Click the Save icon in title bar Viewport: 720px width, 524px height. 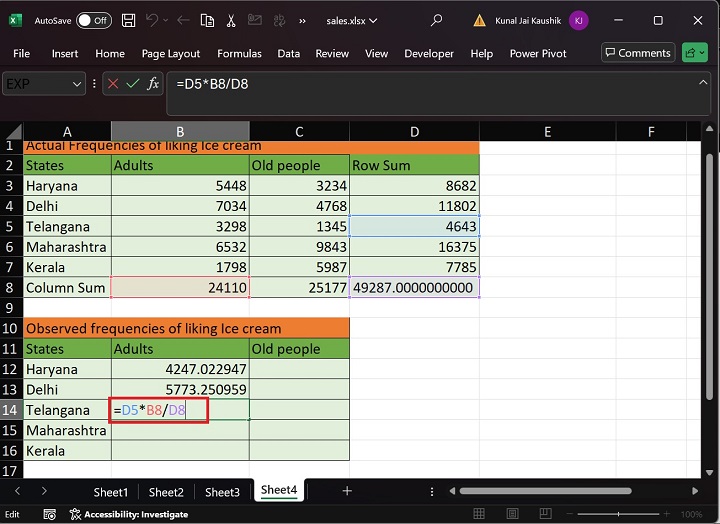[x=129, y=20]
